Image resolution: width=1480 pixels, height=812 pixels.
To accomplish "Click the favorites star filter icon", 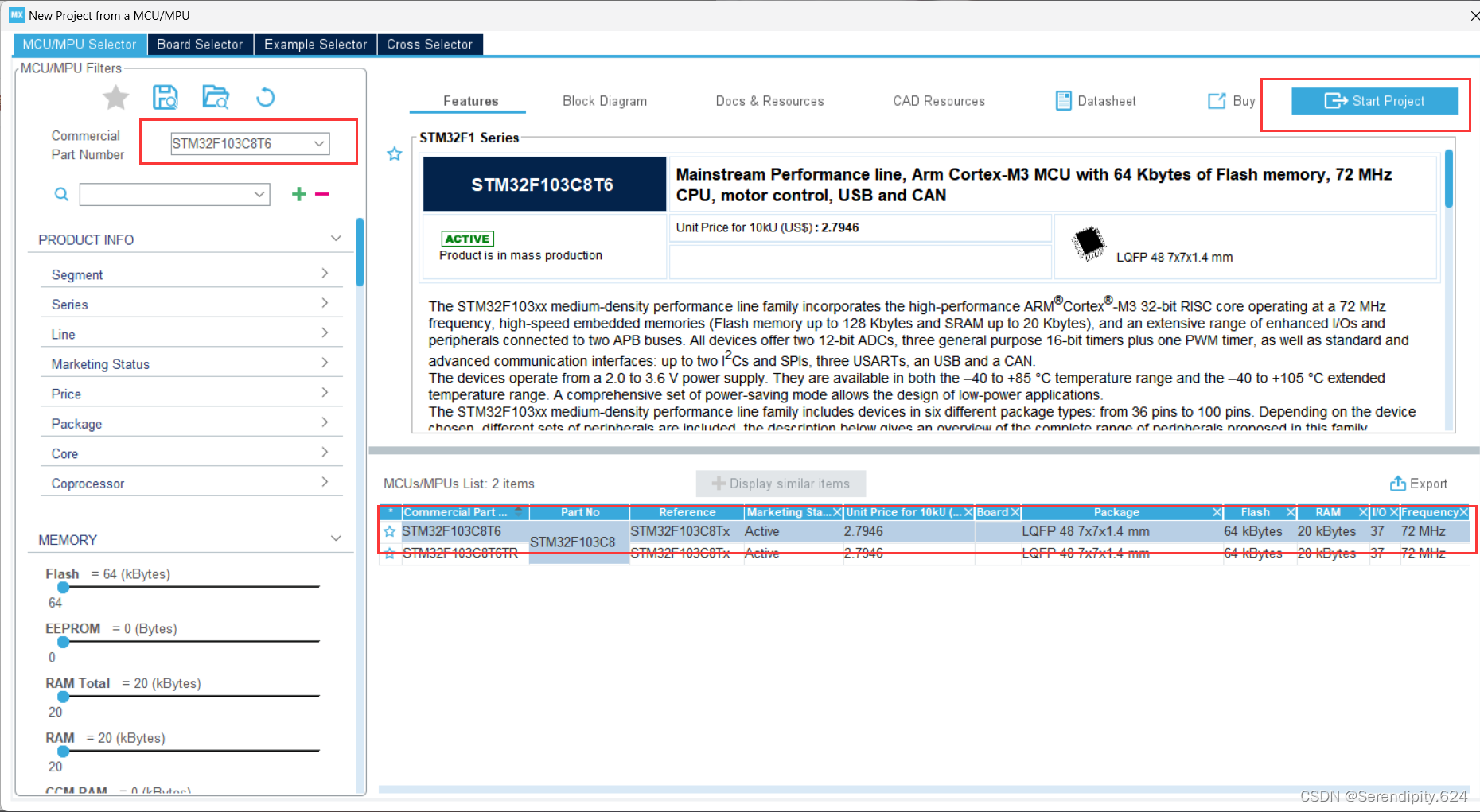I will [x=116, y=98].
